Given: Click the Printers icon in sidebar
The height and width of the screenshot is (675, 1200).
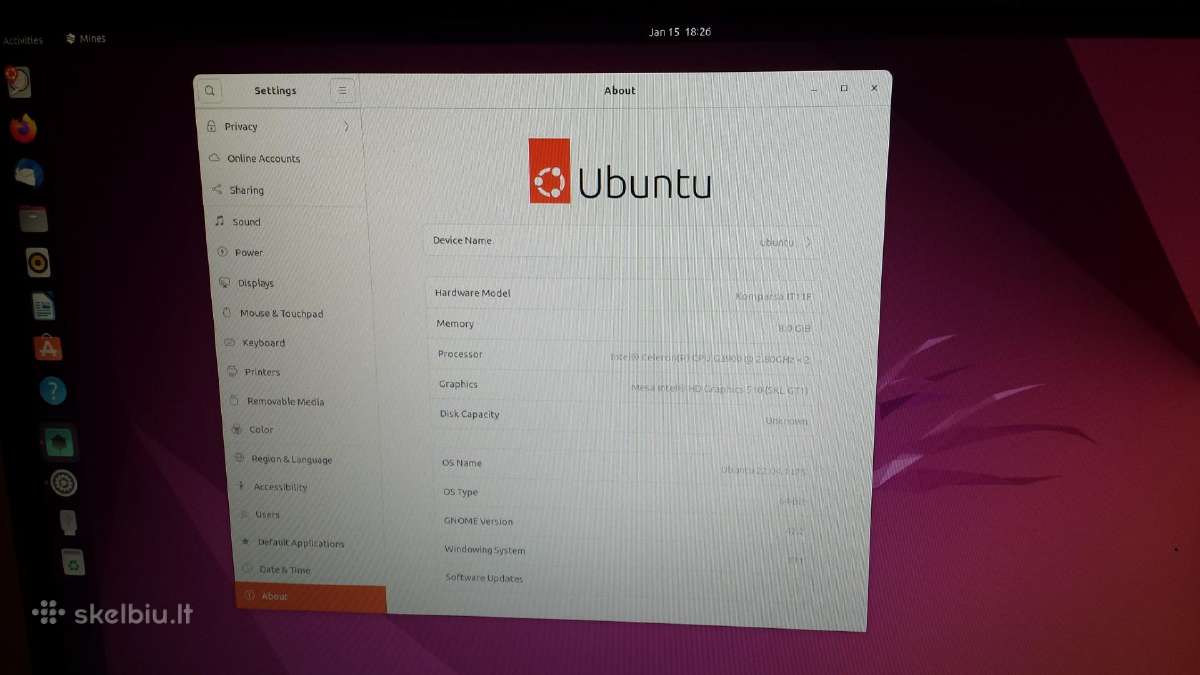Looking at the screenshot, I should (x=232, y=371).
